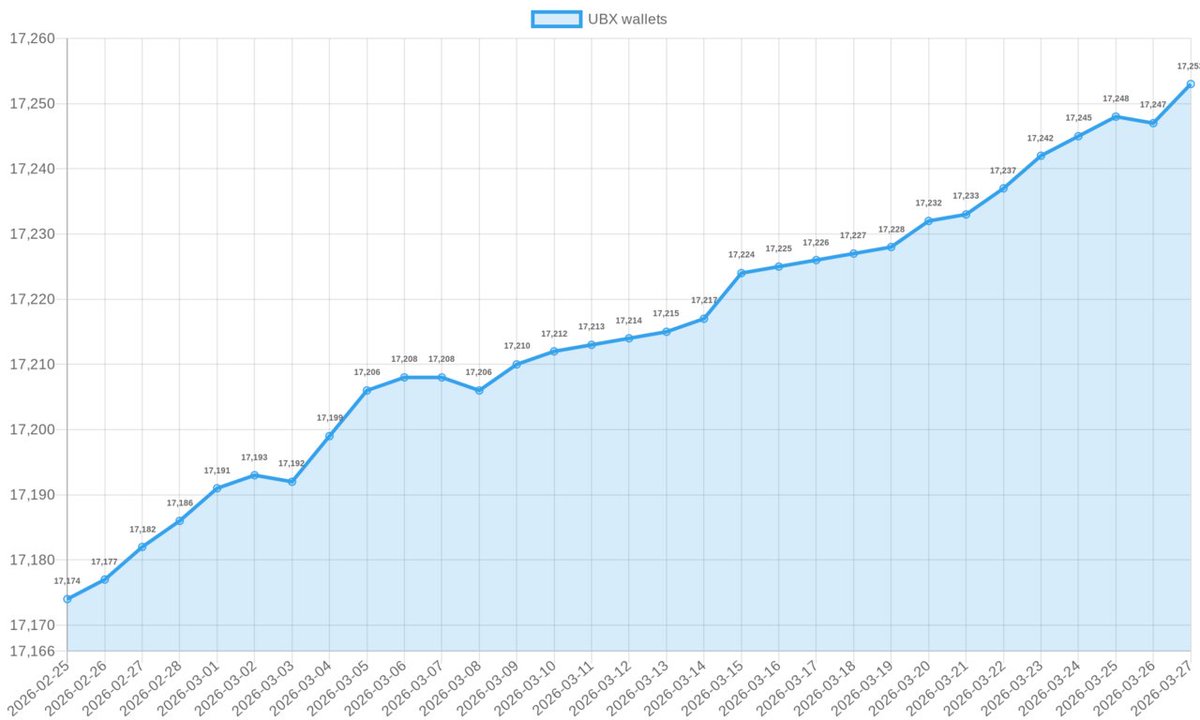
Task: Select the 2026-03-05 data point showing 17,206
Action: [365, 389]
